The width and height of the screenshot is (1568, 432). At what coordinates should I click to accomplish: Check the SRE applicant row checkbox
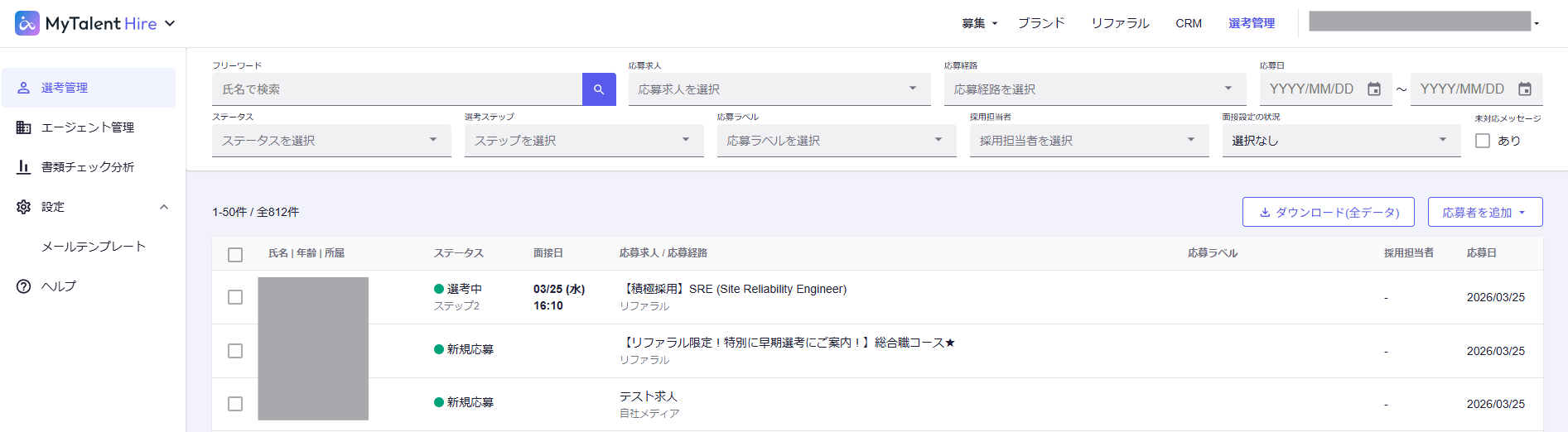click(235, 297)
